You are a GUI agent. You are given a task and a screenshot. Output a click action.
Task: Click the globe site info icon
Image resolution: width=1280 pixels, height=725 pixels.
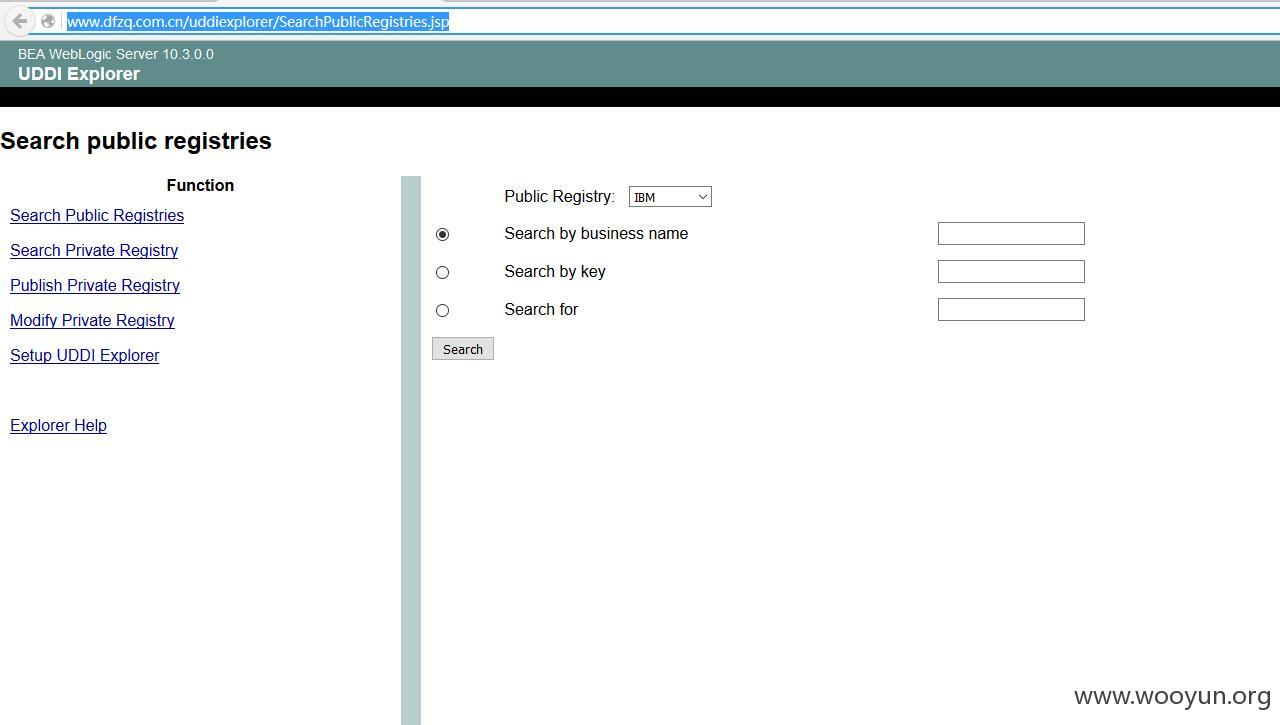47,21
